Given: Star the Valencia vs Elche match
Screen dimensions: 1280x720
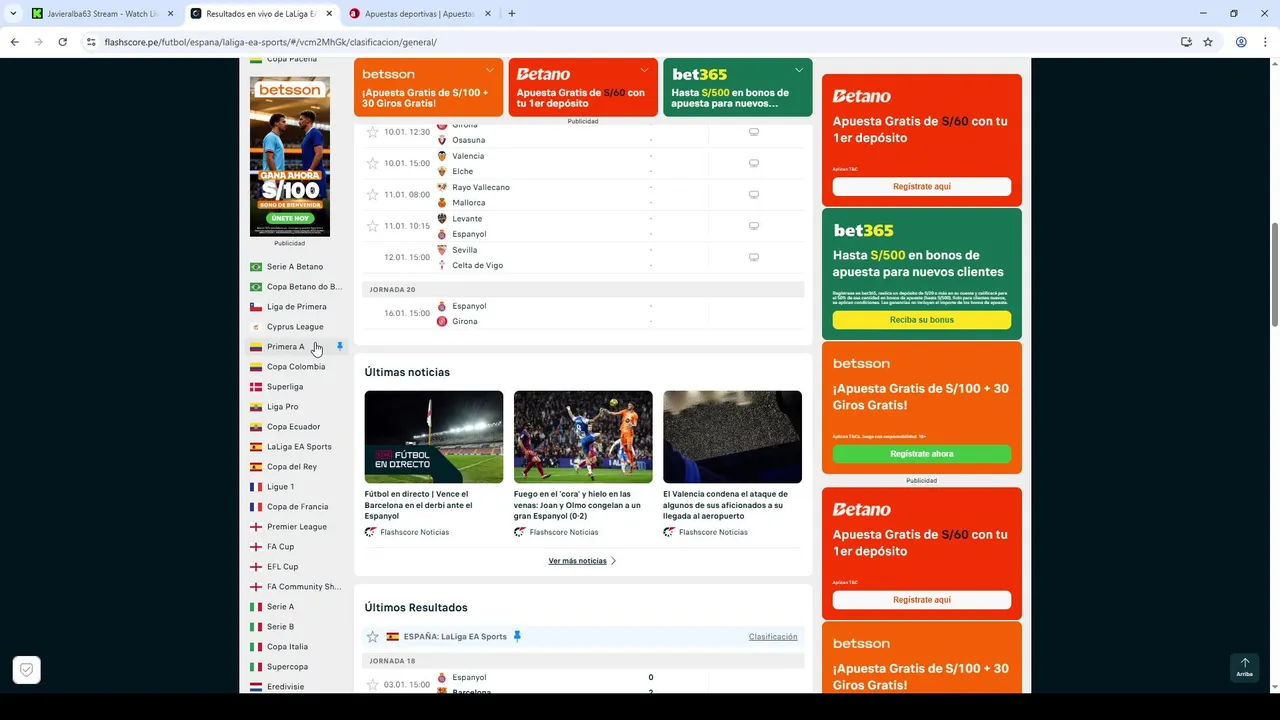Looking at the screenshot, I should tap(373, 163).
